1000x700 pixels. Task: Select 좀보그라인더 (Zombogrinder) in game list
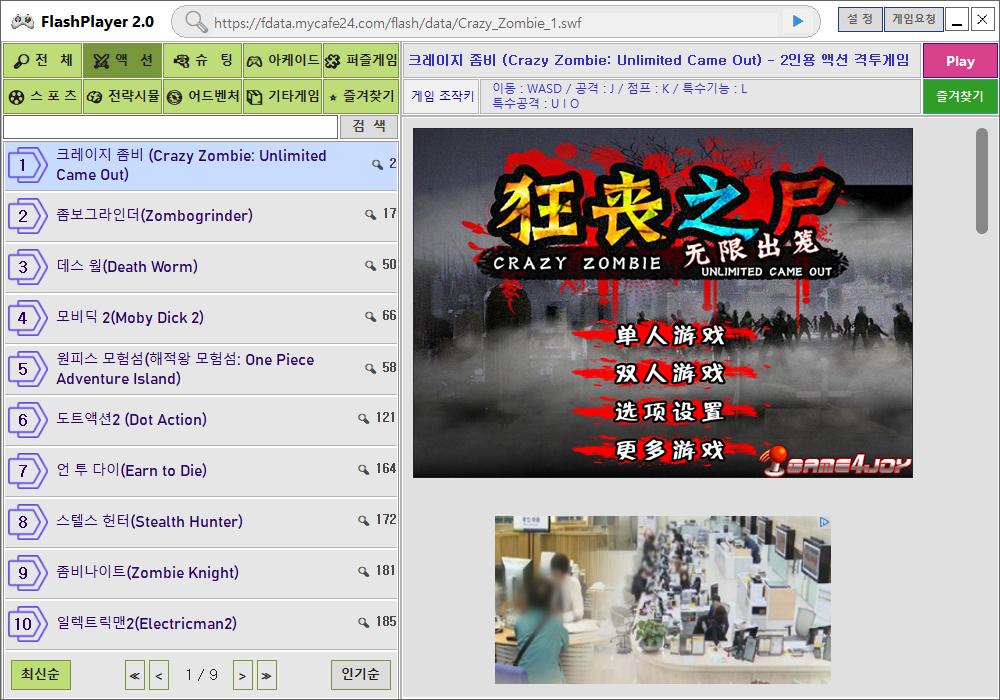pyautogui.click(x=201, y=216)
